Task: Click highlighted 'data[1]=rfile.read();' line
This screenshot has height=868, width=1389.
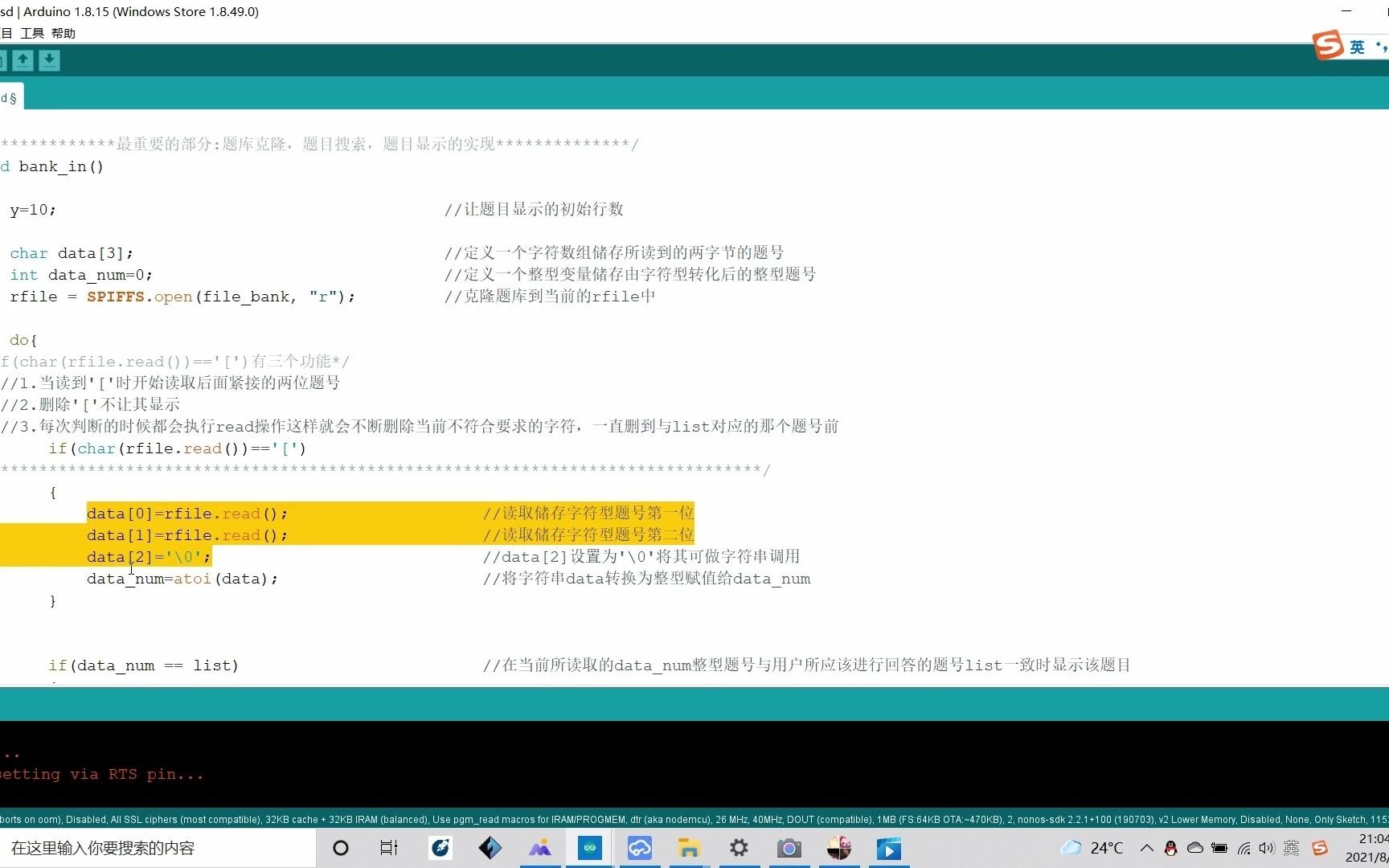Action: click(x=187, y=535)
